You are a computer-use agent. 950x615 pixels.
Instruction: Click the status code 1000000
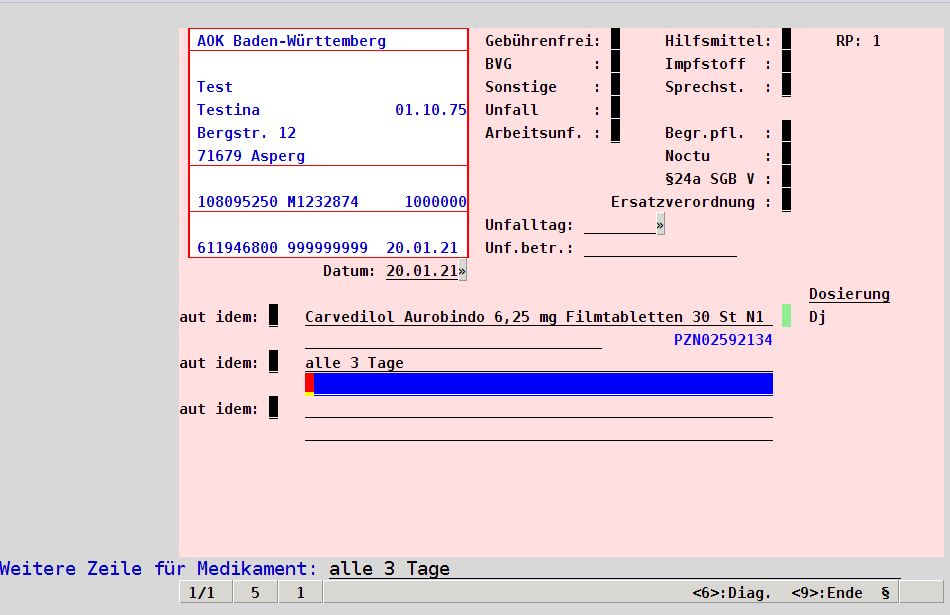click(x=436, y=202)
